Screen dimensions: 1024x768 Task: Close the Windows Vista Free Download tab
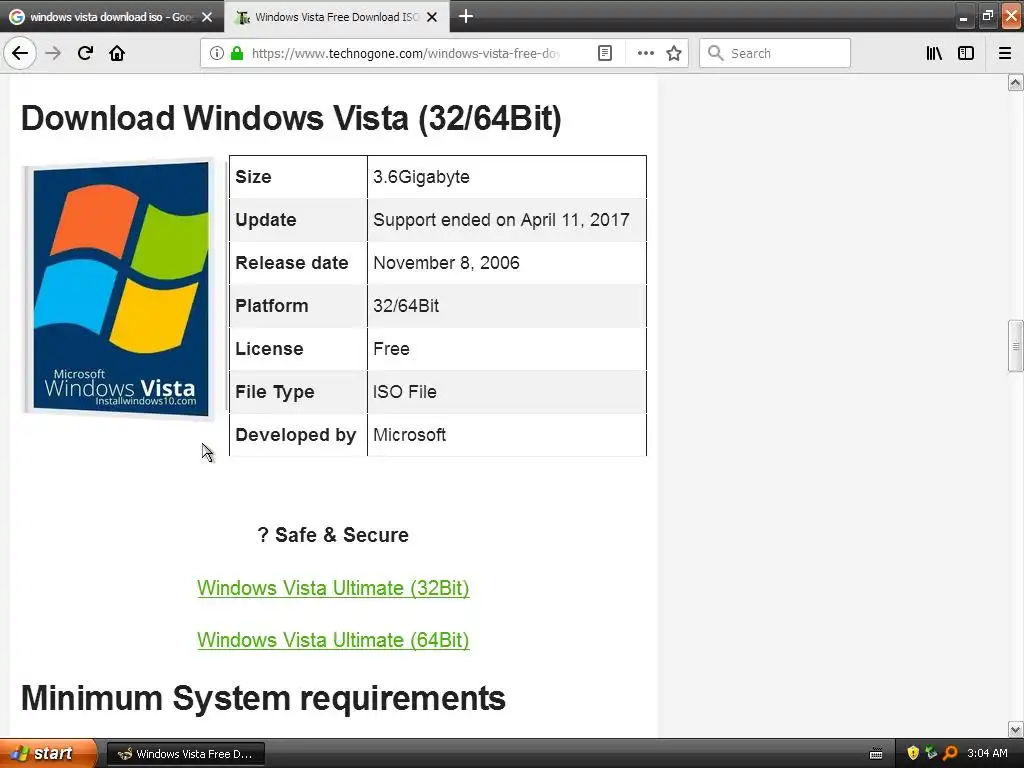(432, 17)
